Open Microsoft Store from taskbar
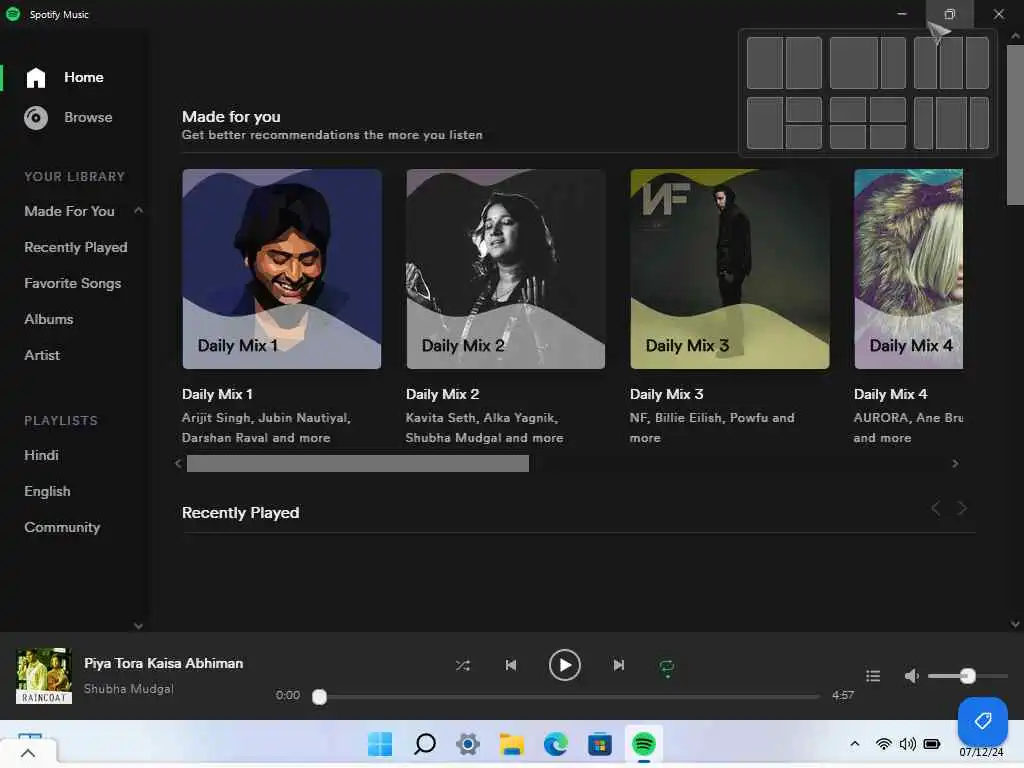This screenshot has width=1024, height=768. click(600, 744)
